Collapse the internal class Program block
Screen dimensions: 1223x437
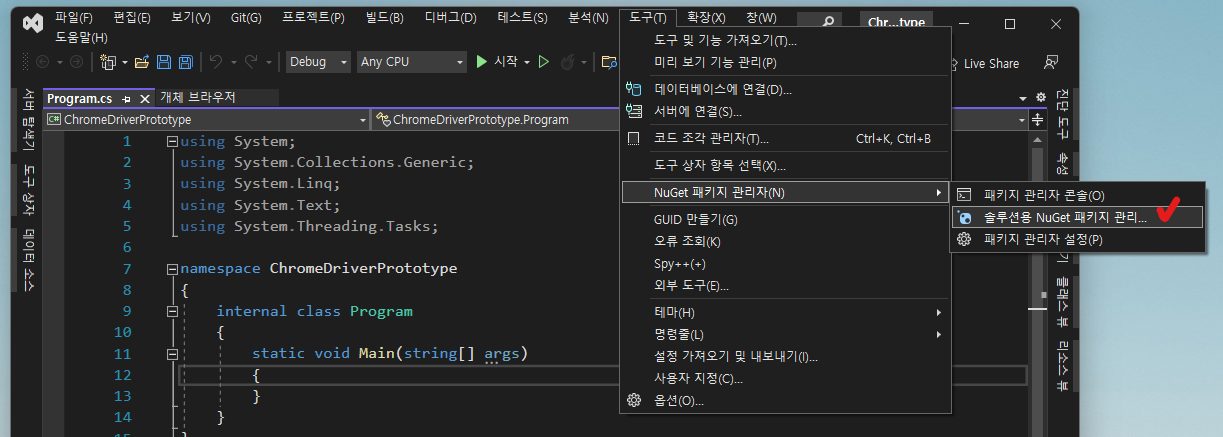click(x=172, y=311)
